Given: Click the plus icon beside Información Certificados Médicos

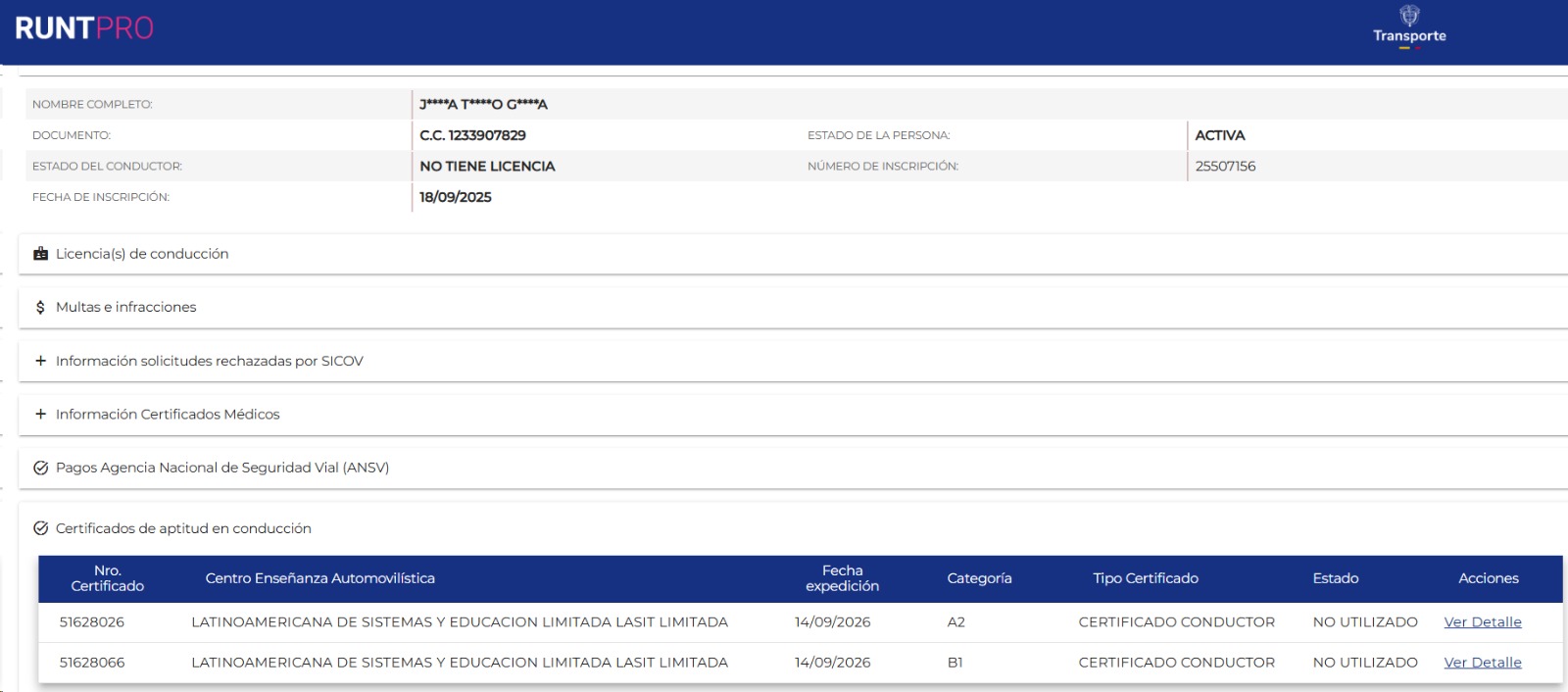Looking at the screenshot, I should coord(40,415).
